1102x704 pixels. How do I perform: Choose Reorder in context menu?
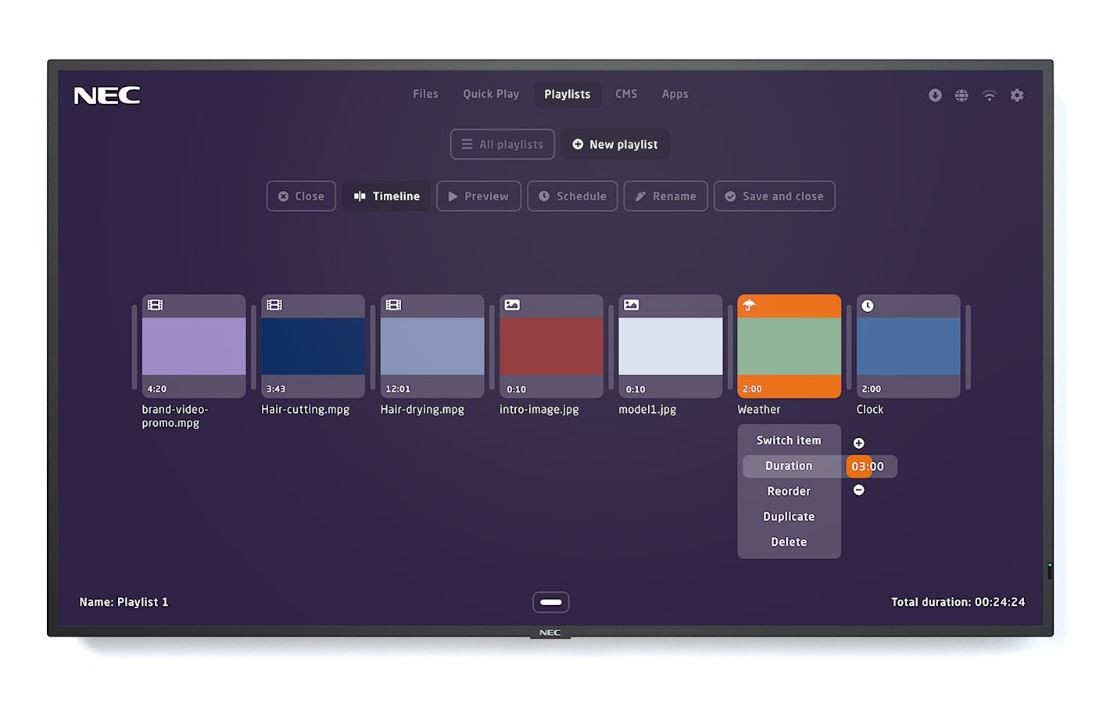789,491
